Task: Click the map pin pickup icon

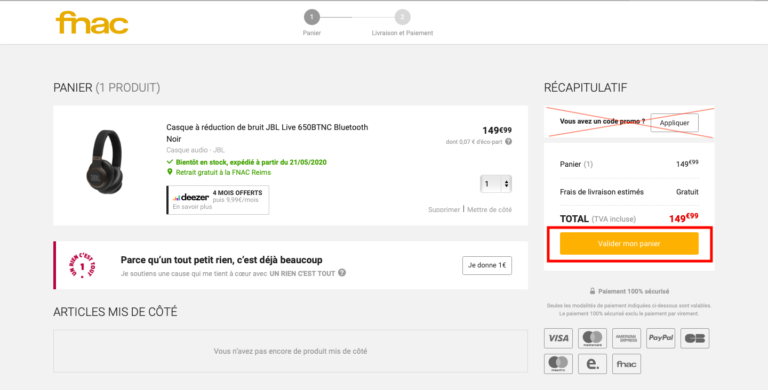Action: pos(169,172)
